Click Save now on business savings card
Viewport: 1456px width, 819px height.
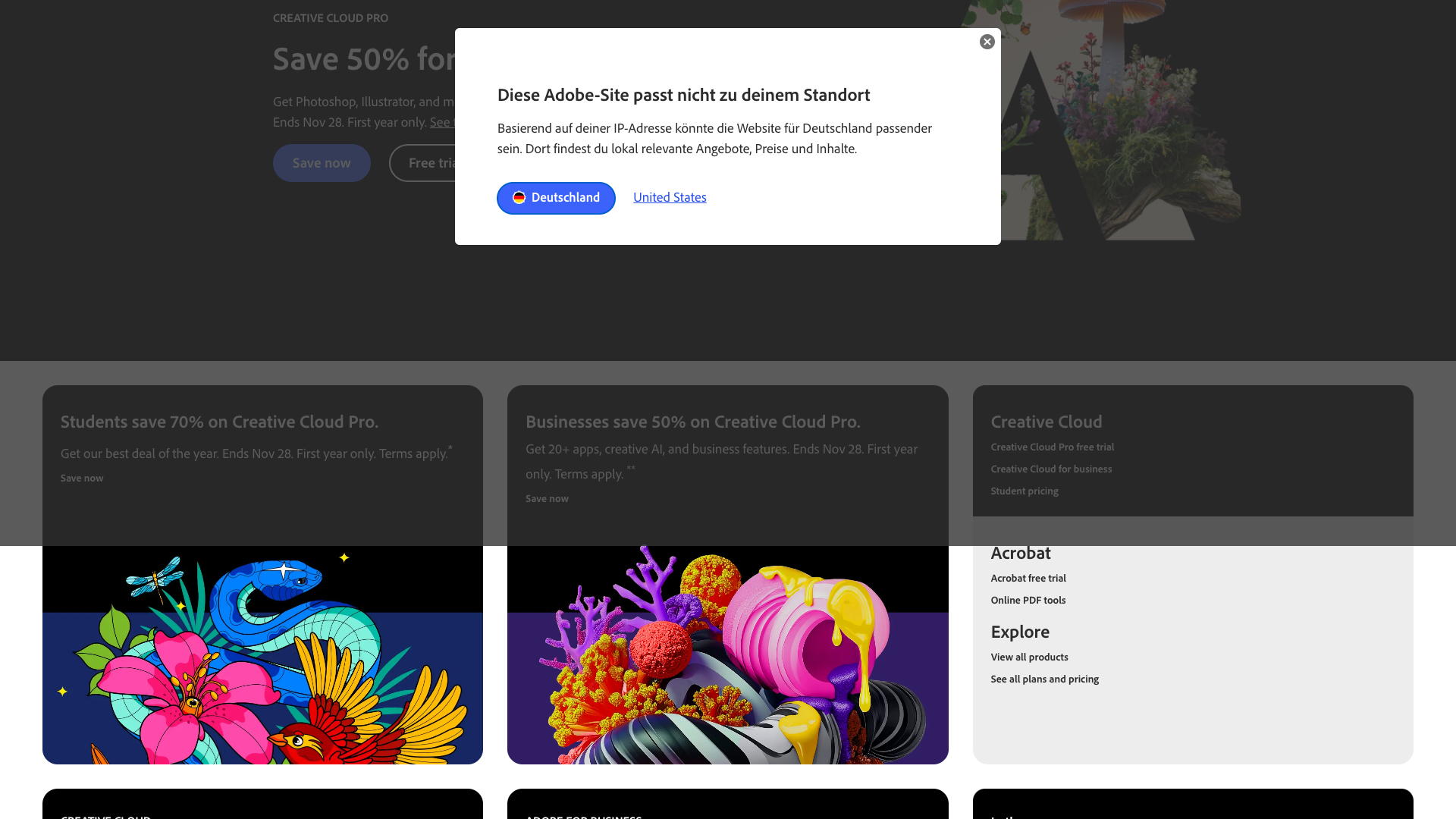pyautogui.click(x=547, y=498)
